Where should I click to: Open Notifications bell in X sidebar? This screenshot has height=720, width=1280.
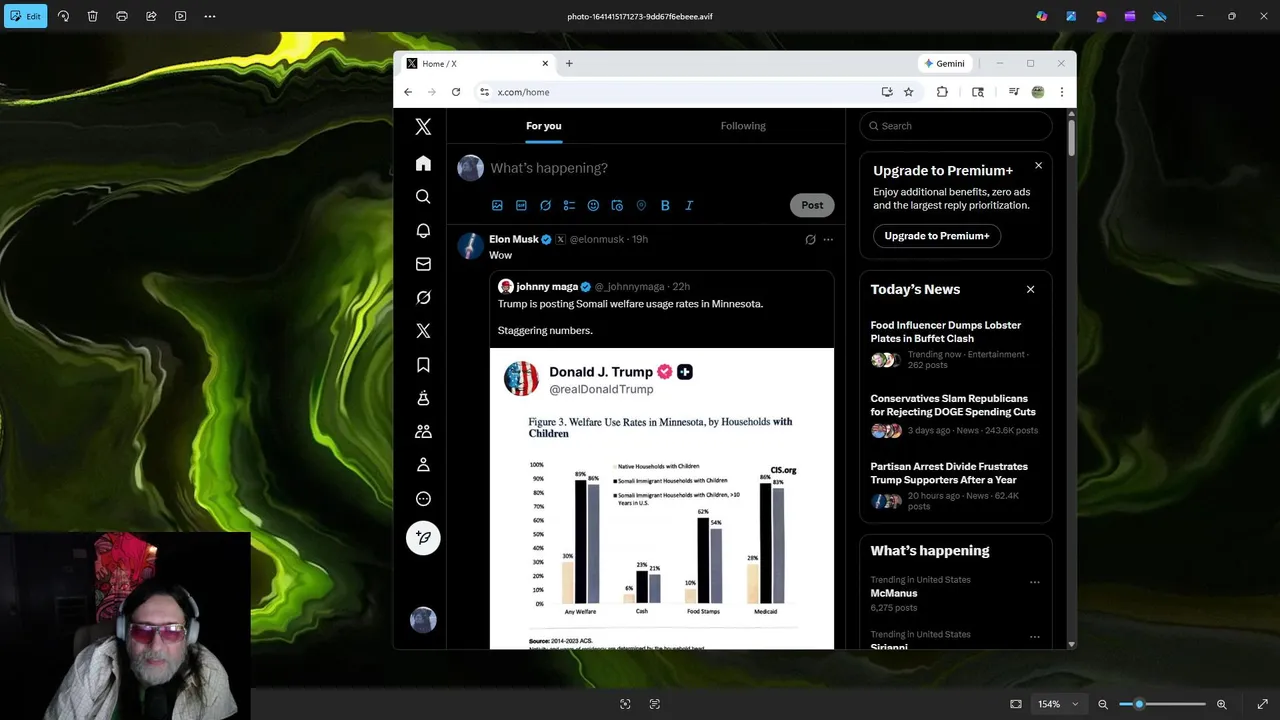(x=423, y=230)
